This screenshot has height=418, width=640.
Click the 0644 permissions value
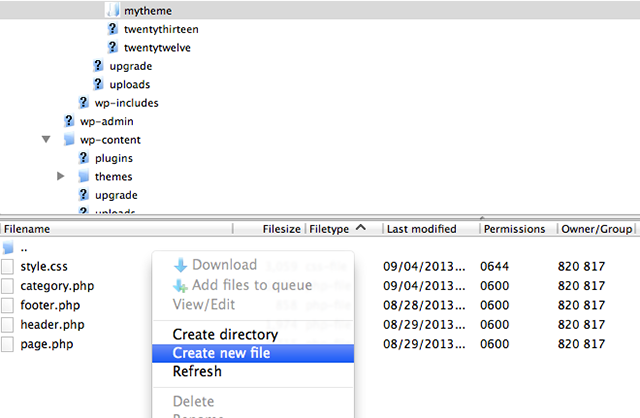tap(494, 267)
